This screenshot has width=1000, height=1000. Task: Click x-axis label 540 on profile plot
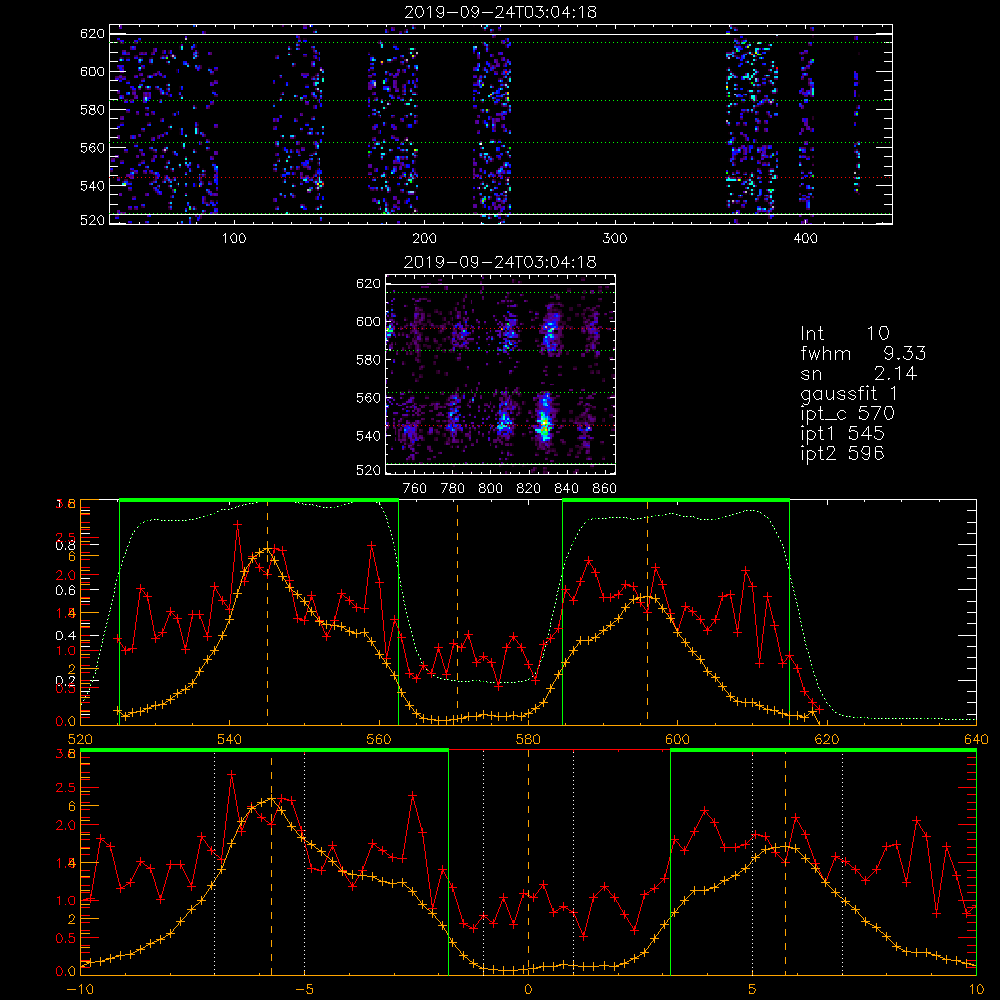pos(230,739)
